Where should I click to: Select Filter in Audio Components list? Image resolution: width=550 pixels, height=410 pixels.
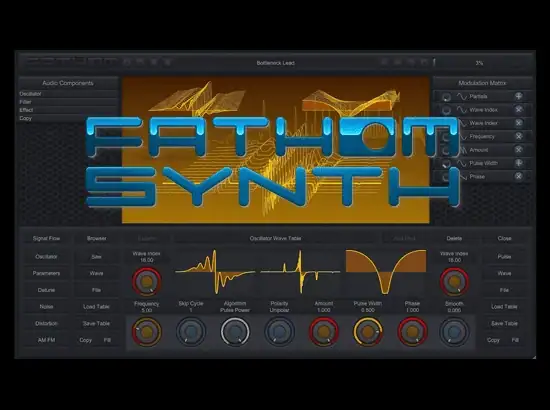tap(68, 102)
